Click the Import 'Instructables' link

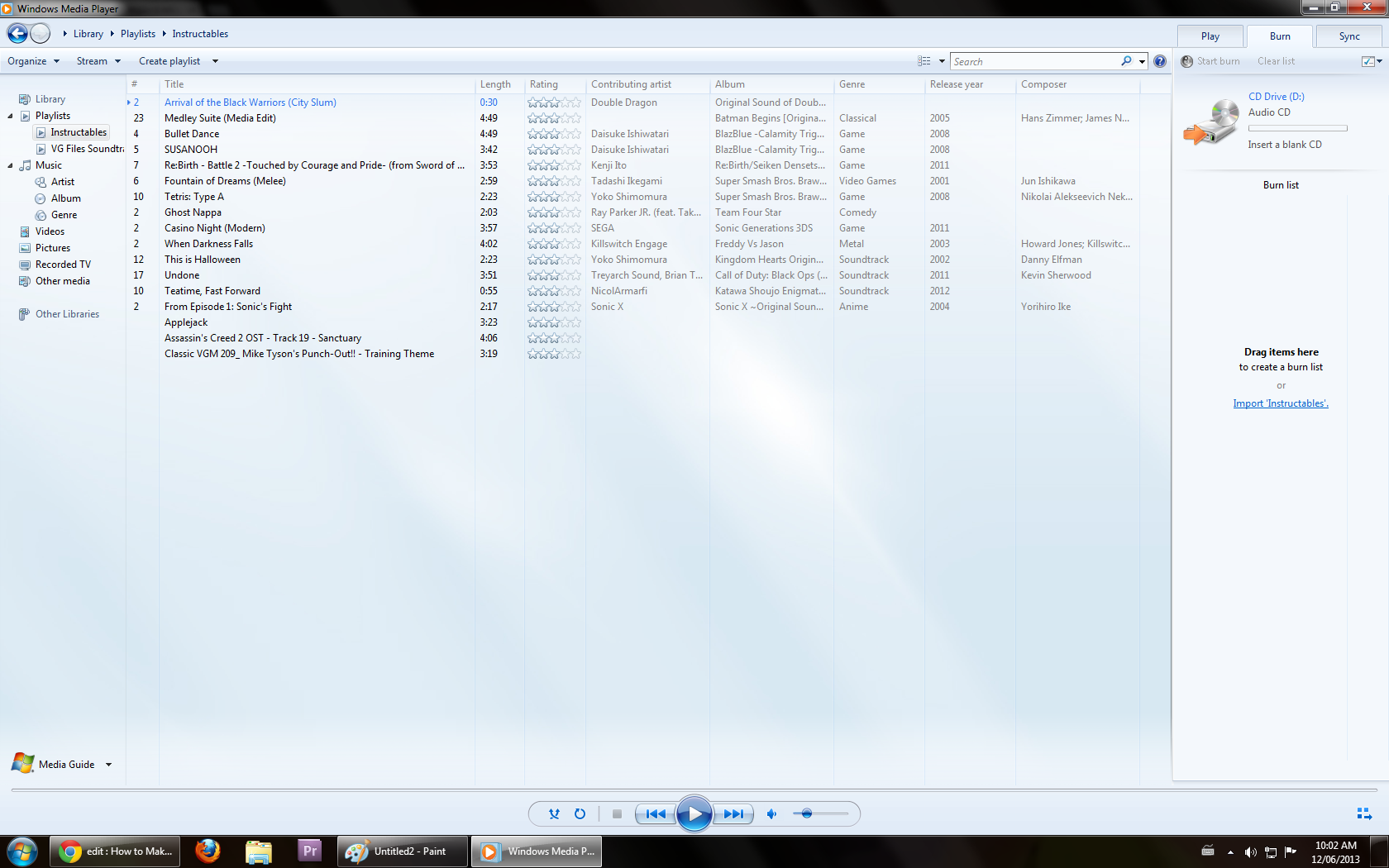pyautogui.click(x=1281, y=403)
